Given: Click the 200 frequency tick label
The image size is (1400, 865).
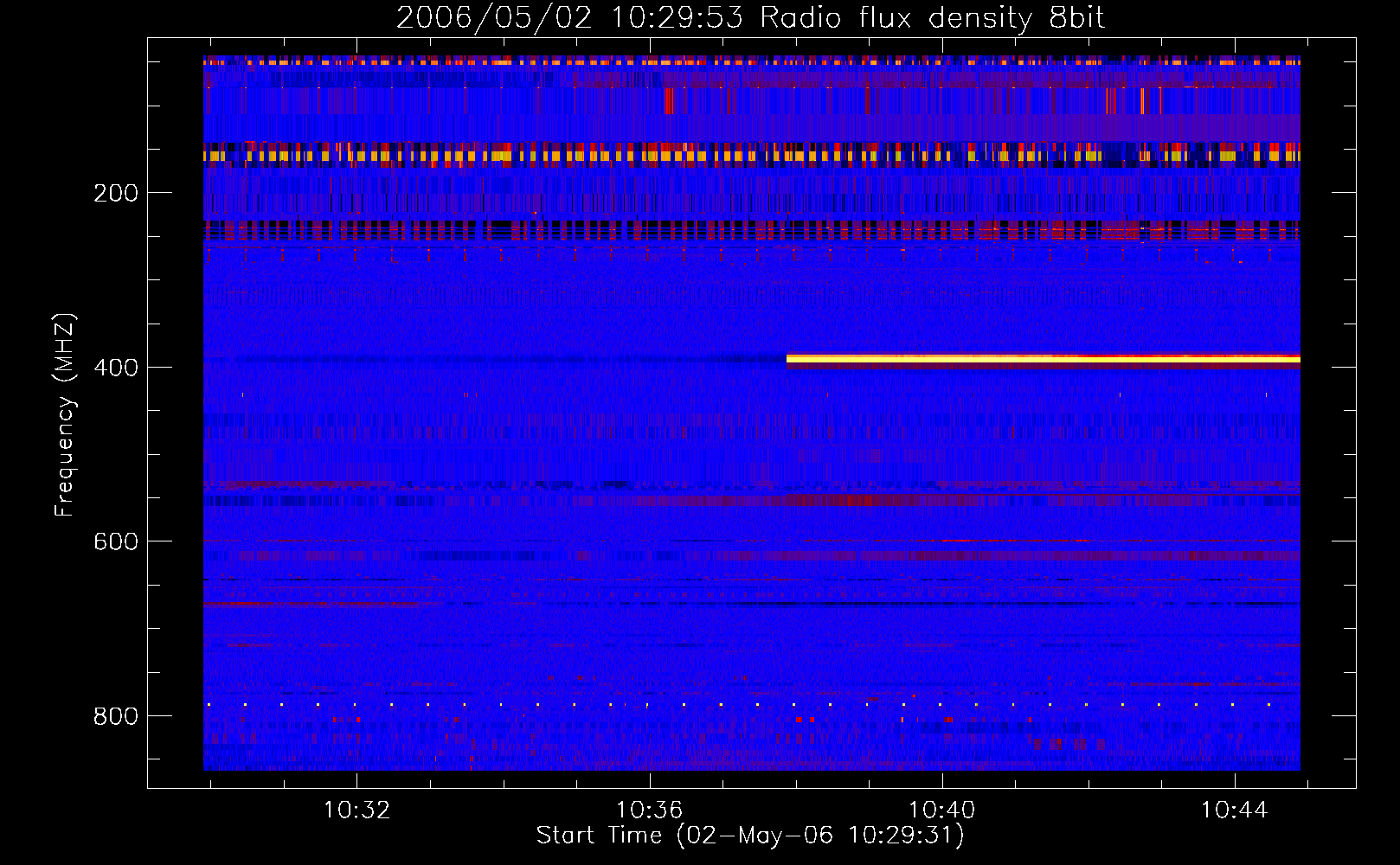Looking at the screenshot, I should 116,193.
